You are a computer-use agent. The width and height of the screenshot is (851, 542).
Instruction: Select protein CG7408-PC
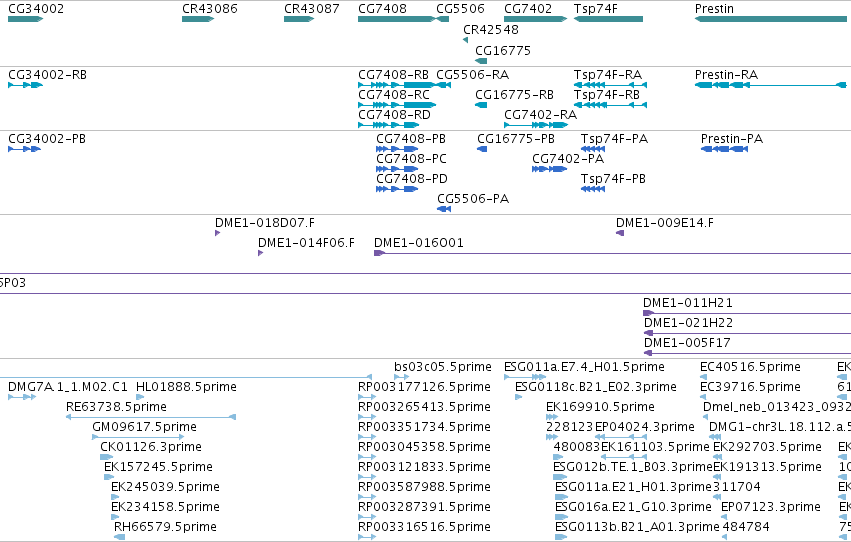pyautogui.click(x=397, y=169)
